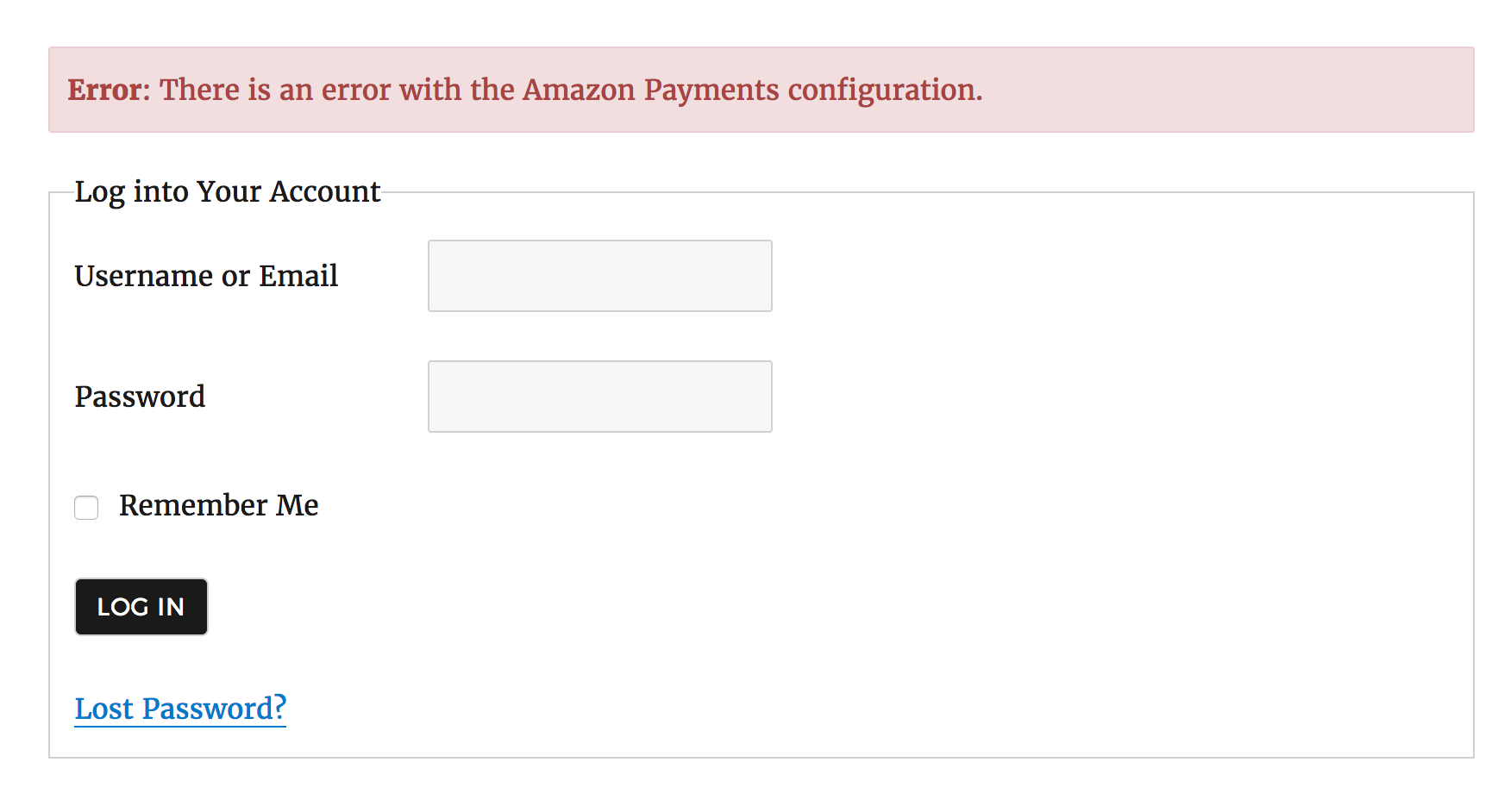
Task: Check the box next to Remember Me
Action: [86, 509]
